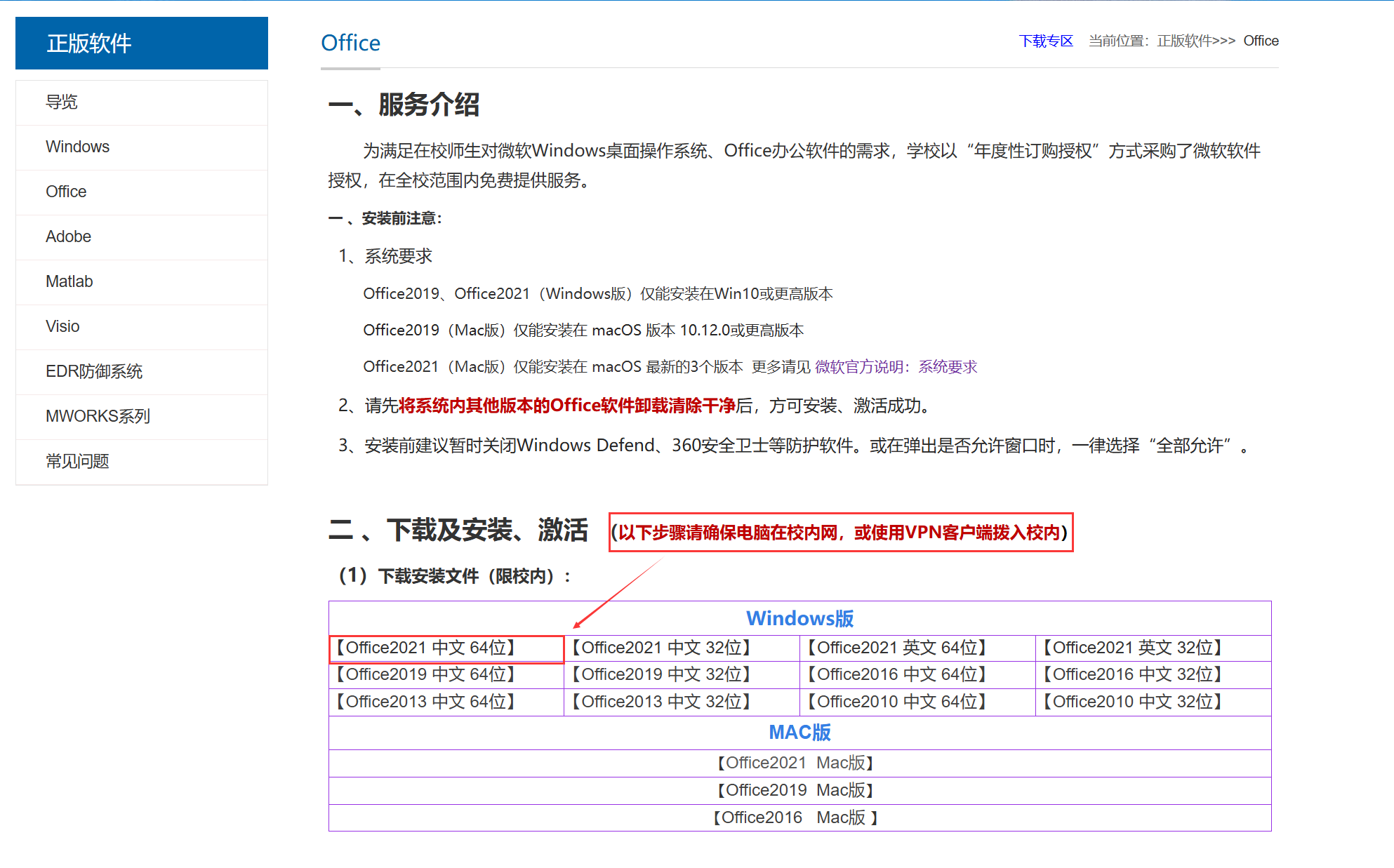This screenshot has height=868, width=1394.
Task: Download Office2021 英文 64位
Action: click(896, 648)
